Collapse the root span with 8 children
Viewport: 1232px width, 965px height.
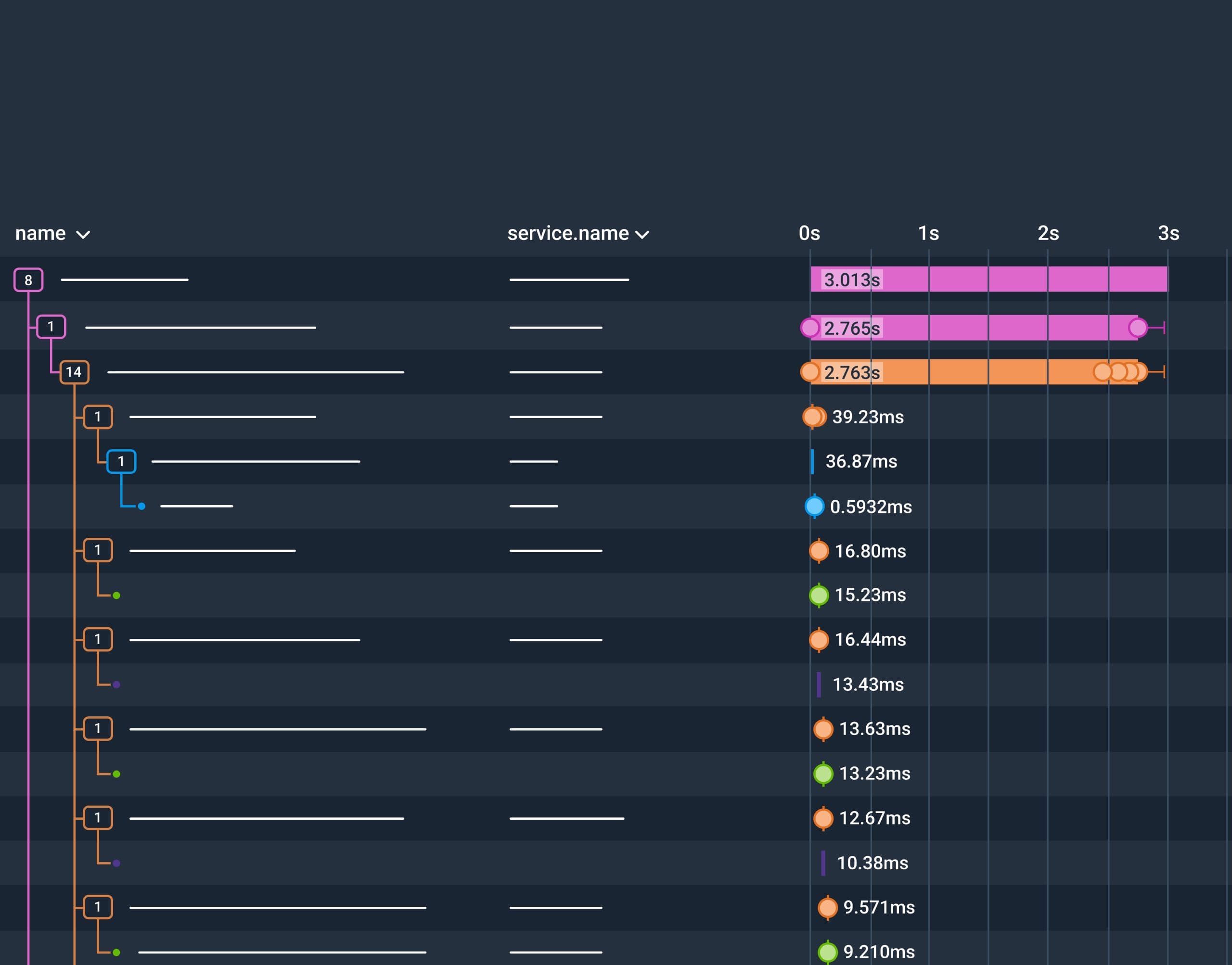[28, 279]
